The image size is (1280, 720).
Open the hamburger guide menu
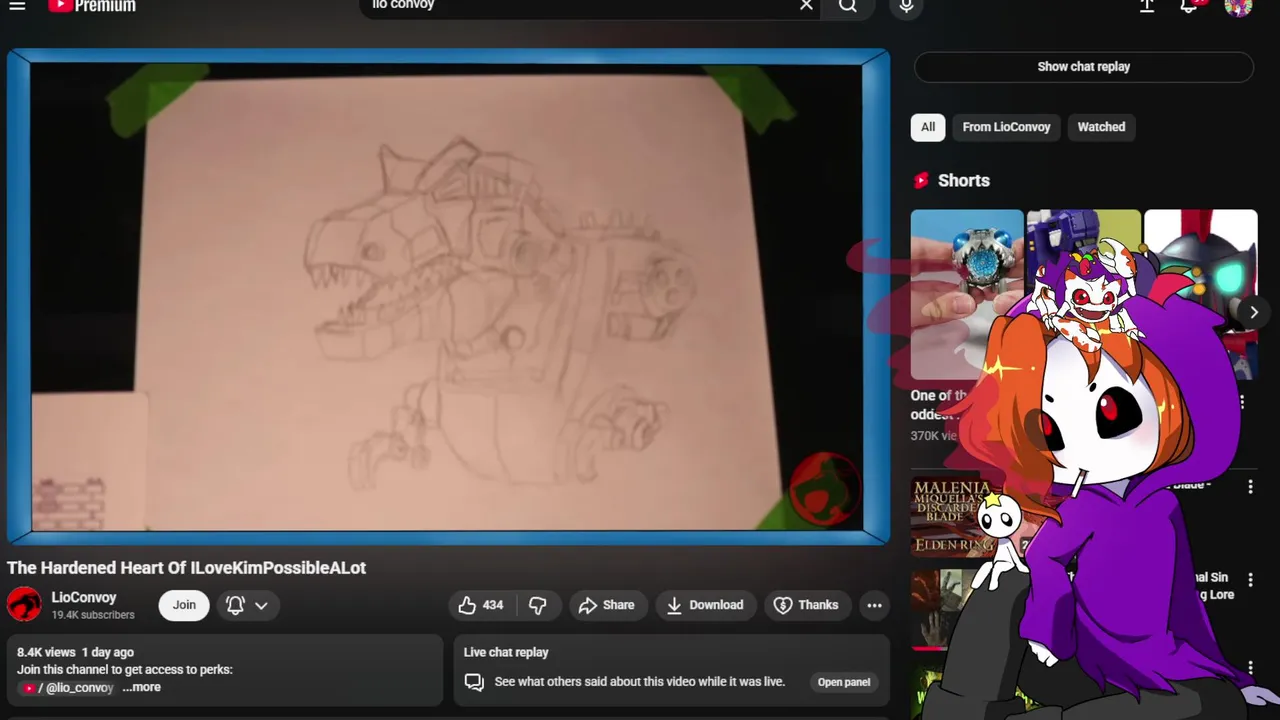(17, 6)
